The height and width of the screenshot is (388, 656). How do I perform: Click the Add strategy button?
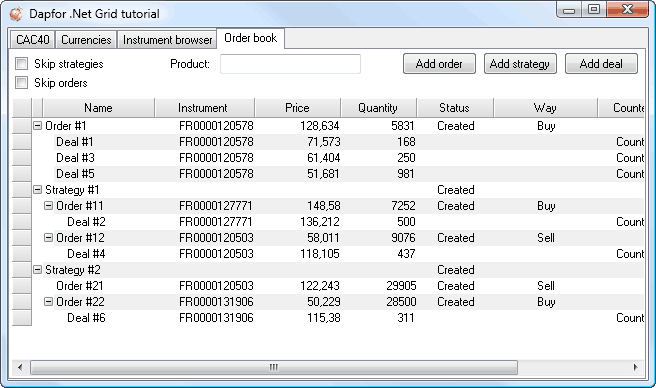[520, 64]
